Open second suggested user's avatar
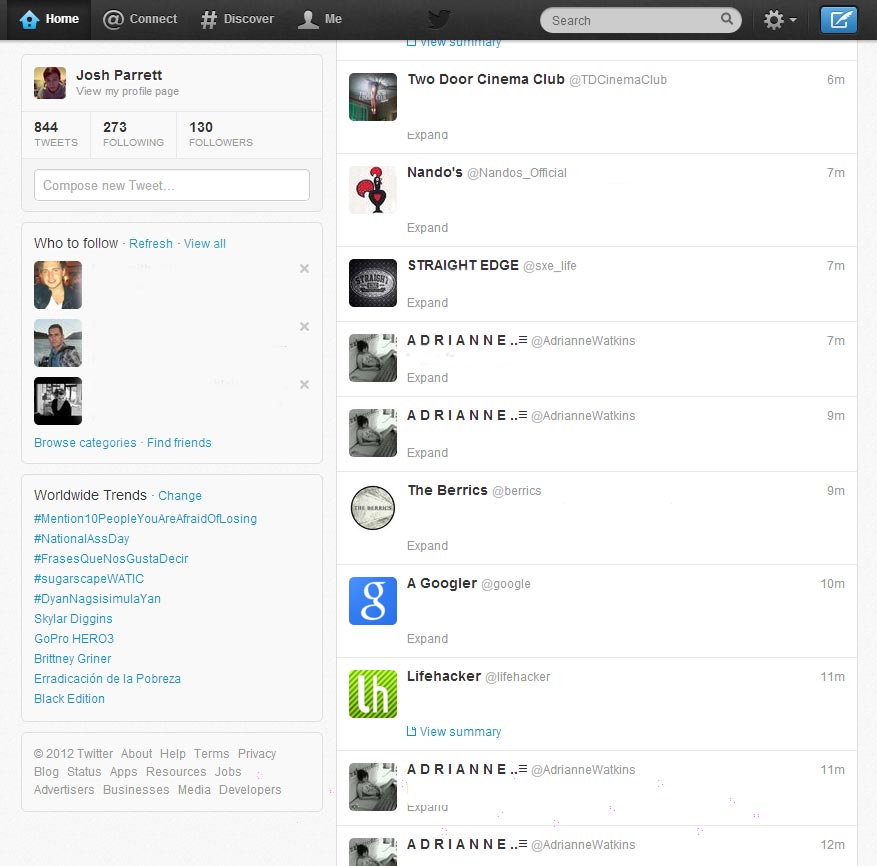Screen dimensions: 877x866 pyautogui.click(x=58, y=343)
